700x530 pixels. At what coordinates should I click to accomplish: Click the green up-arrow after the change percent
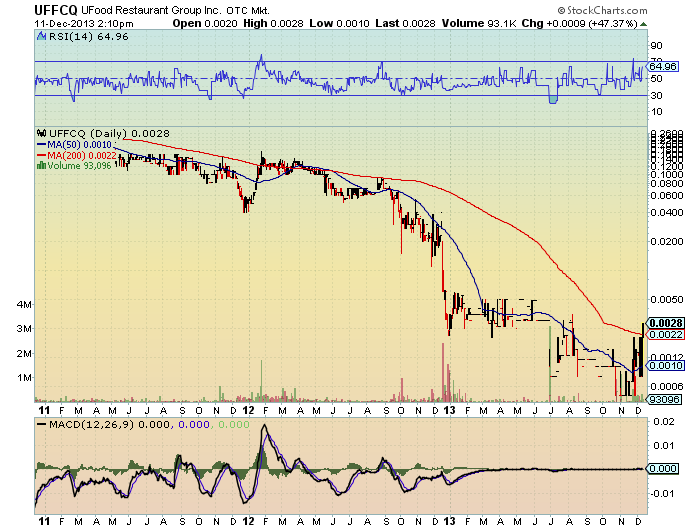[x=643, y=24]
